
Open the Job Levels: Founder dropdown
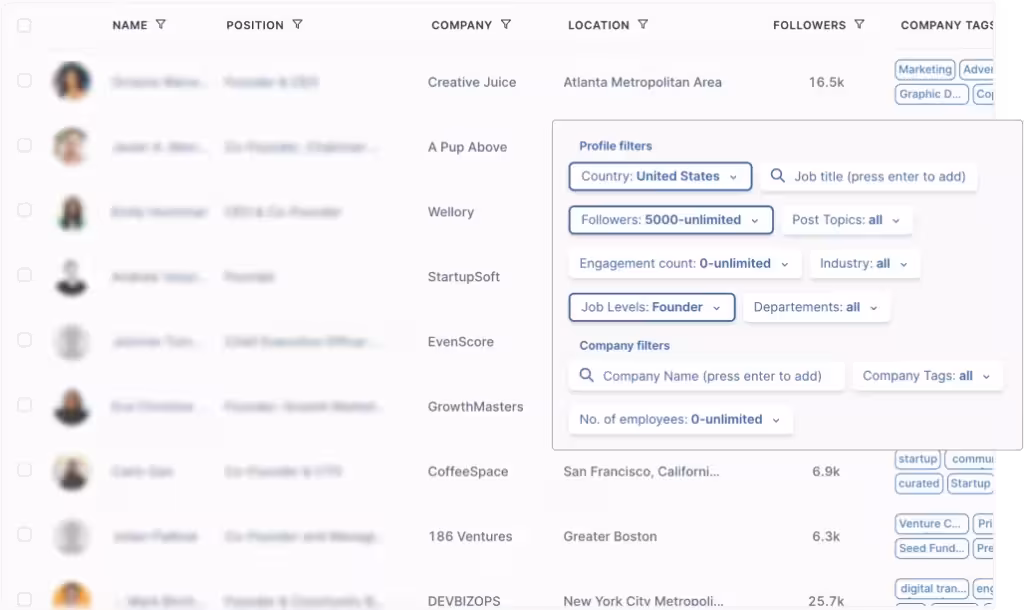[x=651, y=307]
